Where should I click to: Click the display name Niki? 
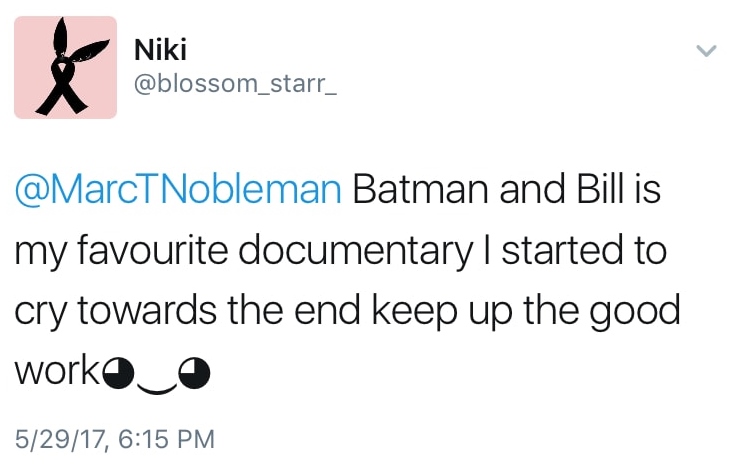pyautogui.click(x=159, y=48)
